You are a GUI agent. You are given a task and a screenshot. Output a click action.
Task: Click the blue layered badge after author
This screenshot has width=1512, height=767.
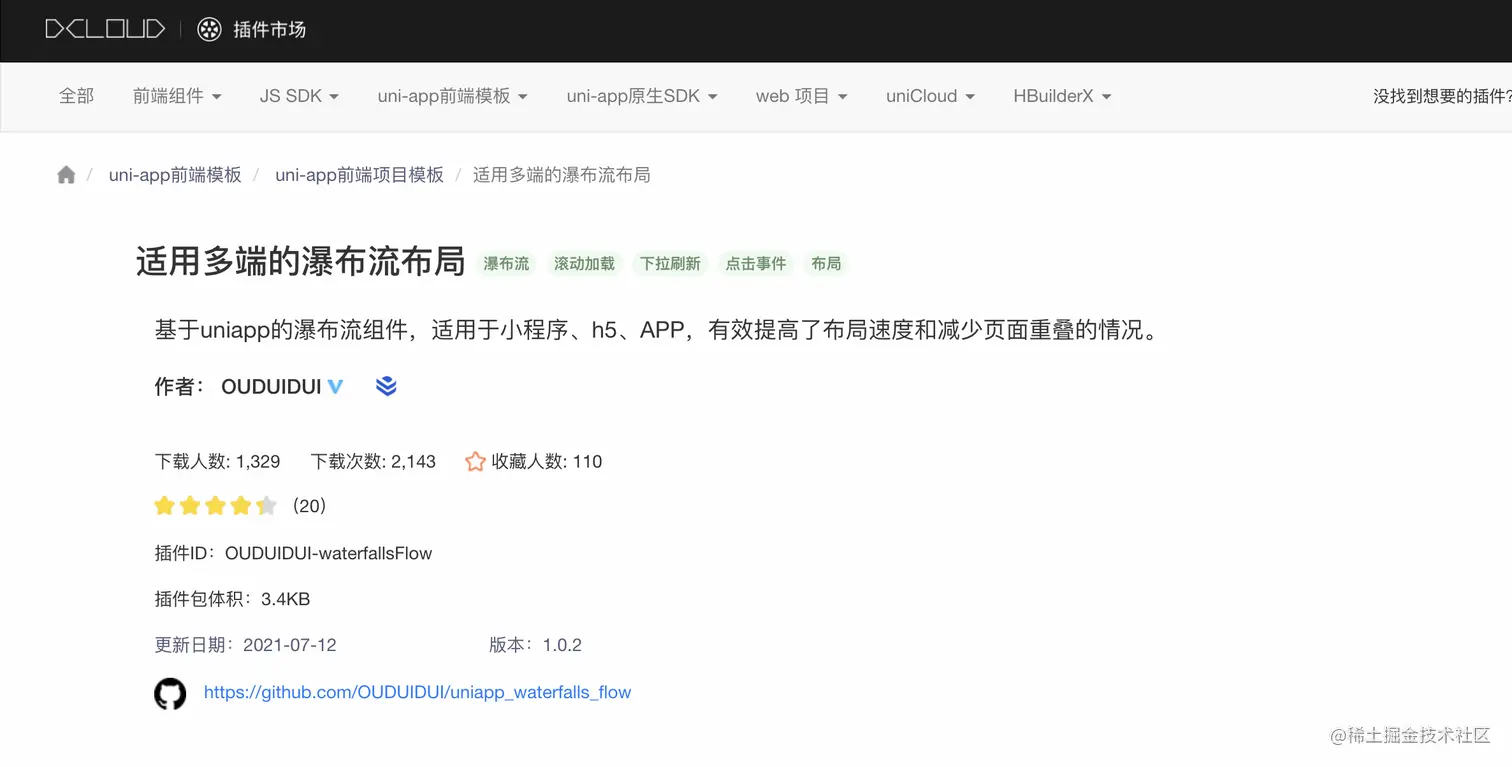click(x=386, y=386)
